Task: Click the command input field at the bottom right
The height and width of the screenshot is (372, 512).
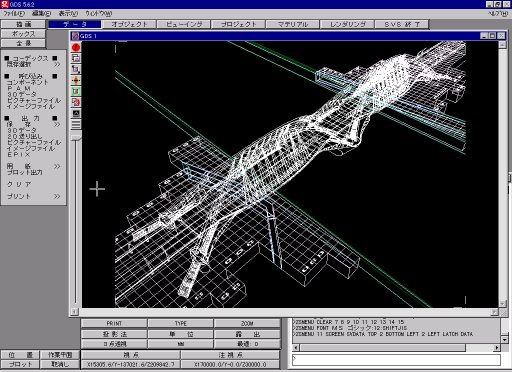Action: tap(396, 360)
